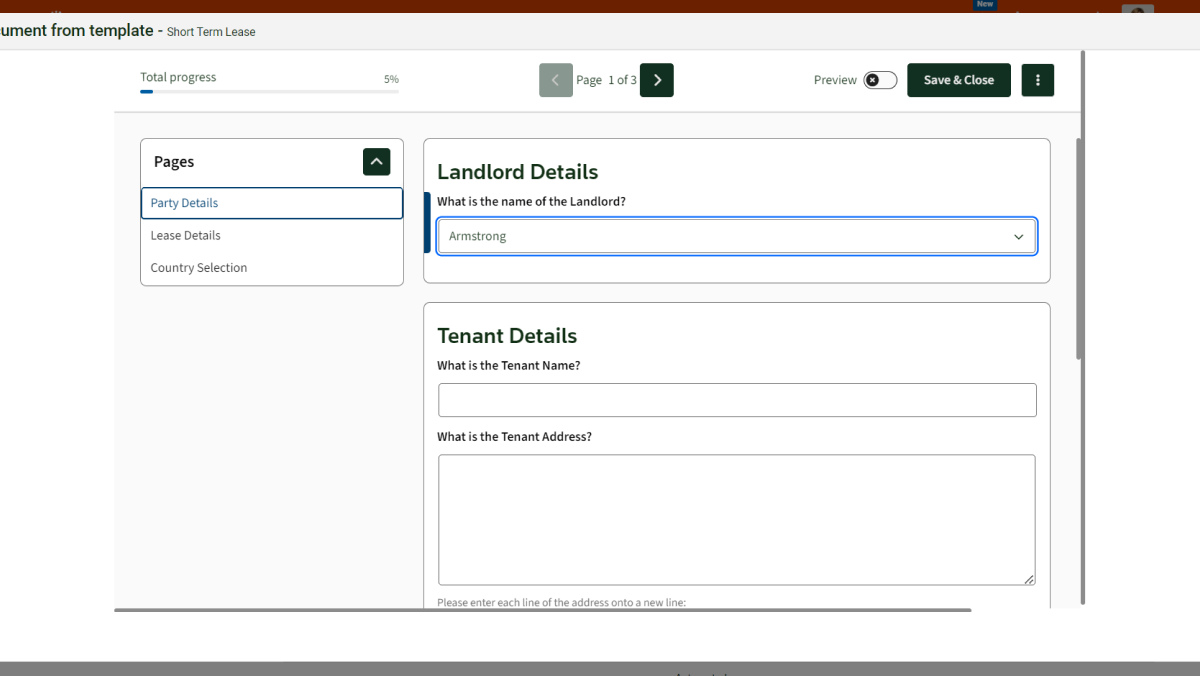Click the Tenant Name input field
The height and width of the screenshot is (676, 1200).
tap(736, 400)
